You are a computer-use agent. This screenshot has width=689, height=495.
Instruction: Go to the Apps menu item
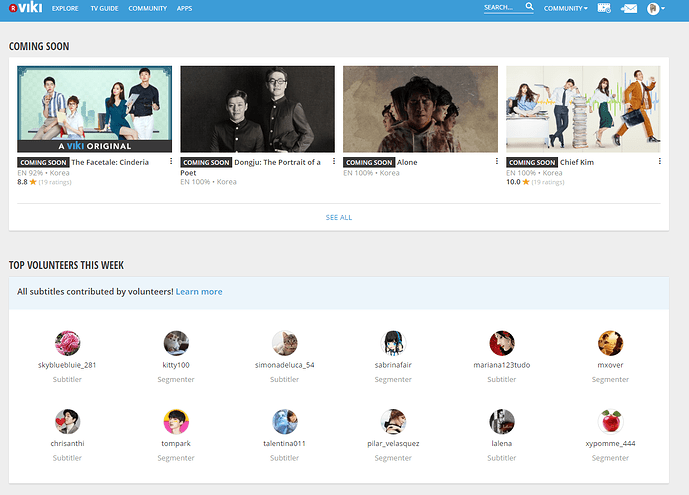tap(185, 8)
